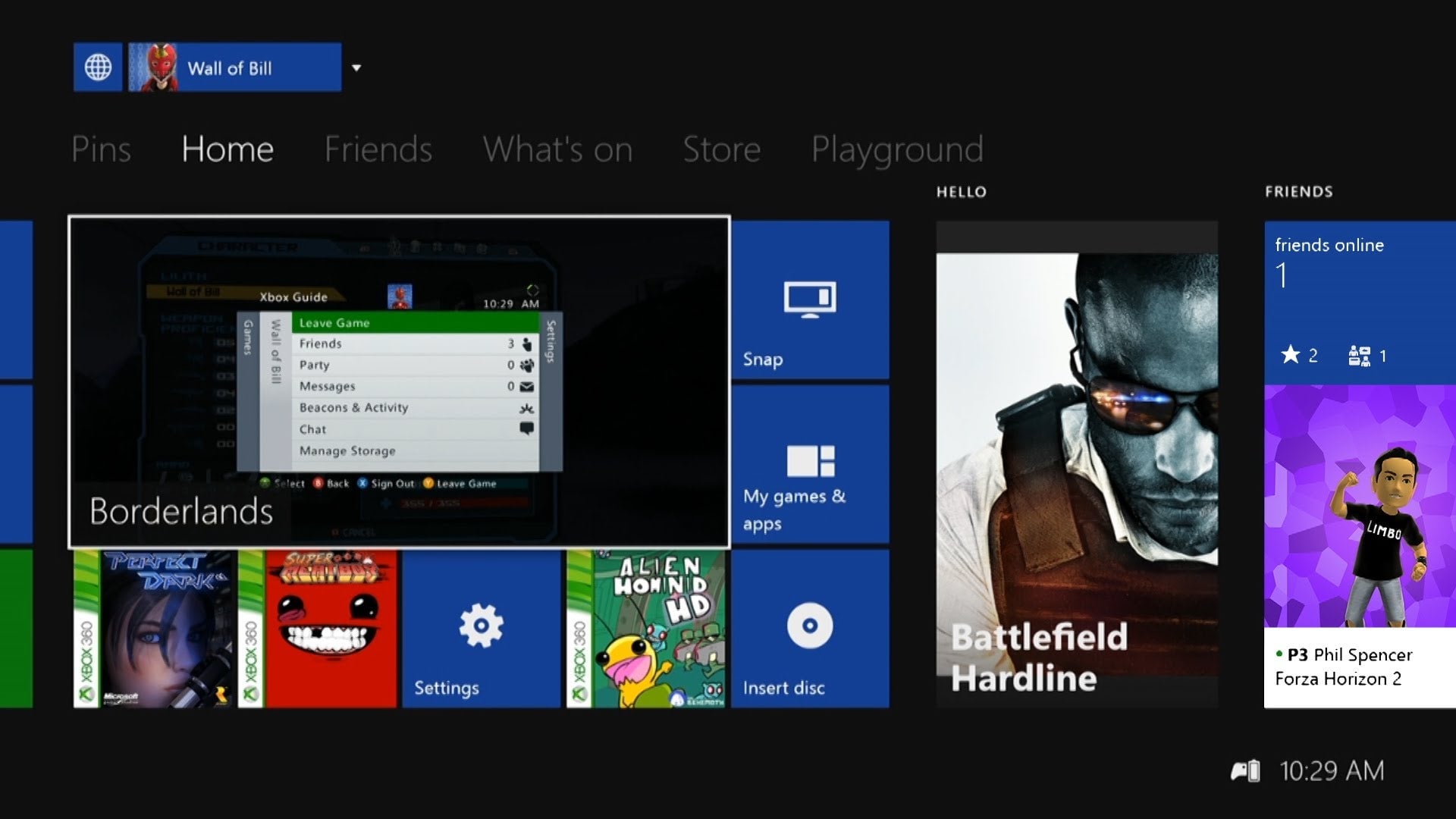Expand the profile dropdown arrow
The width and height of the screenshot is (1456, 819).
tap(356, 68)
